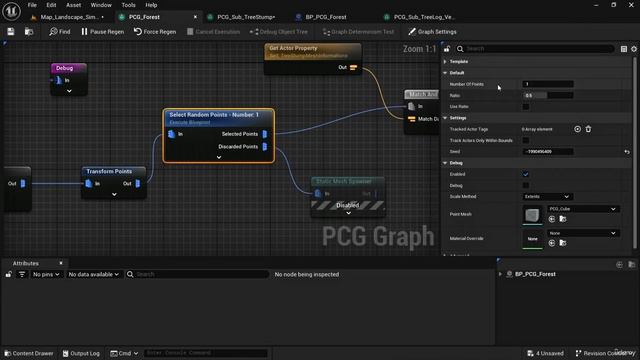The height and width of the screenshot is (360, 640).
Task: Pause graph regeneration
Action: click(x=102, y=31)
